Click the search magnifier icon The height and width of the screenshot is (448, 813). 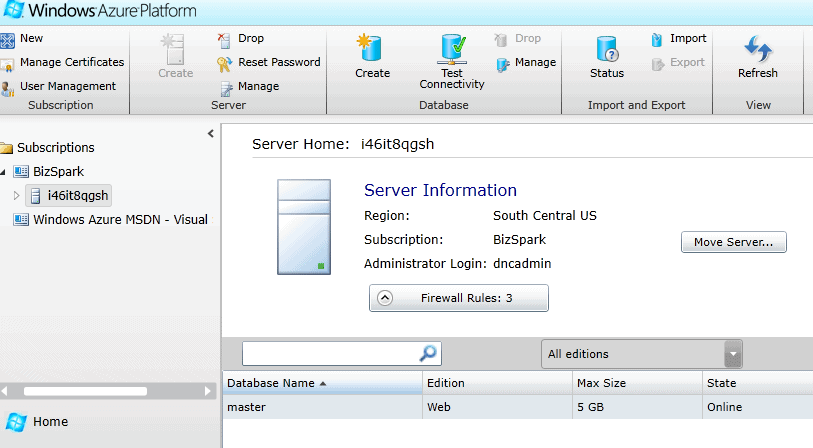tap(428, 353)
